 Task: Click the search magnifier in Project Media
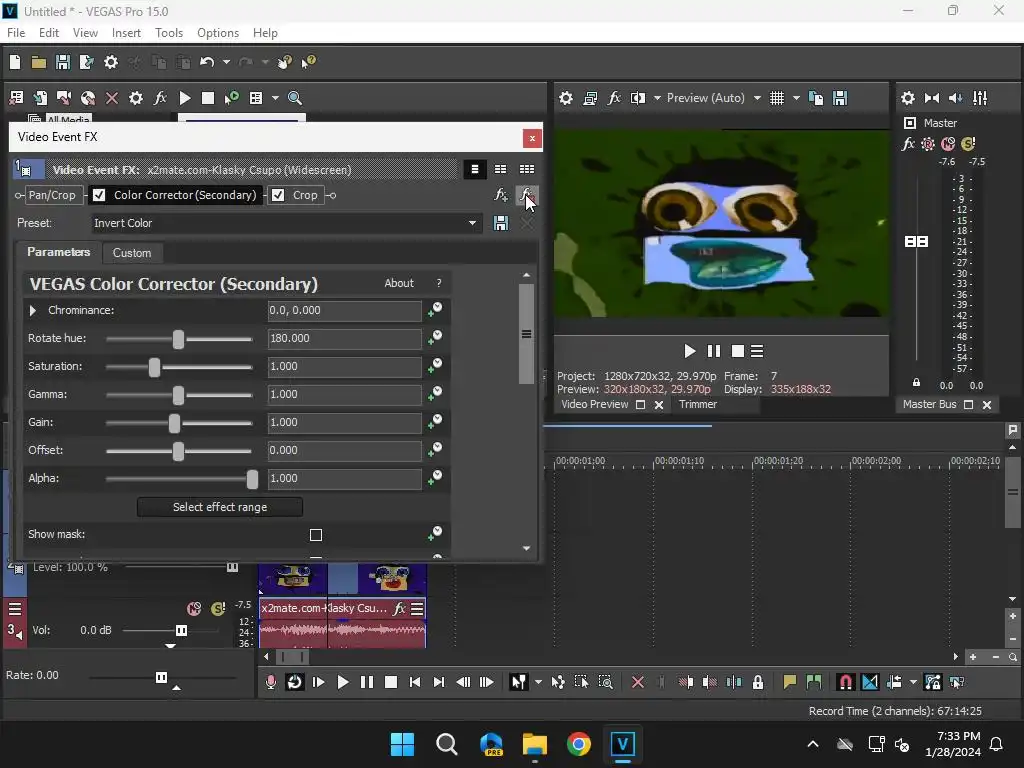point(295,98)
